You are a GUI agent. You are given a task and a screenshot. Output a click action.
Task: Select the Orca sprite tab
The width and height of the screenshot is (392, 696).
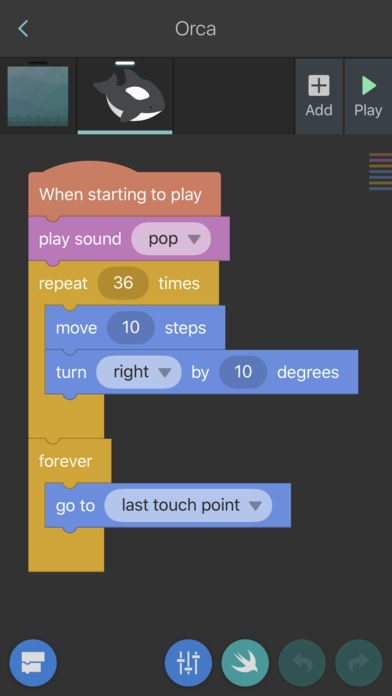coord(125,96)
